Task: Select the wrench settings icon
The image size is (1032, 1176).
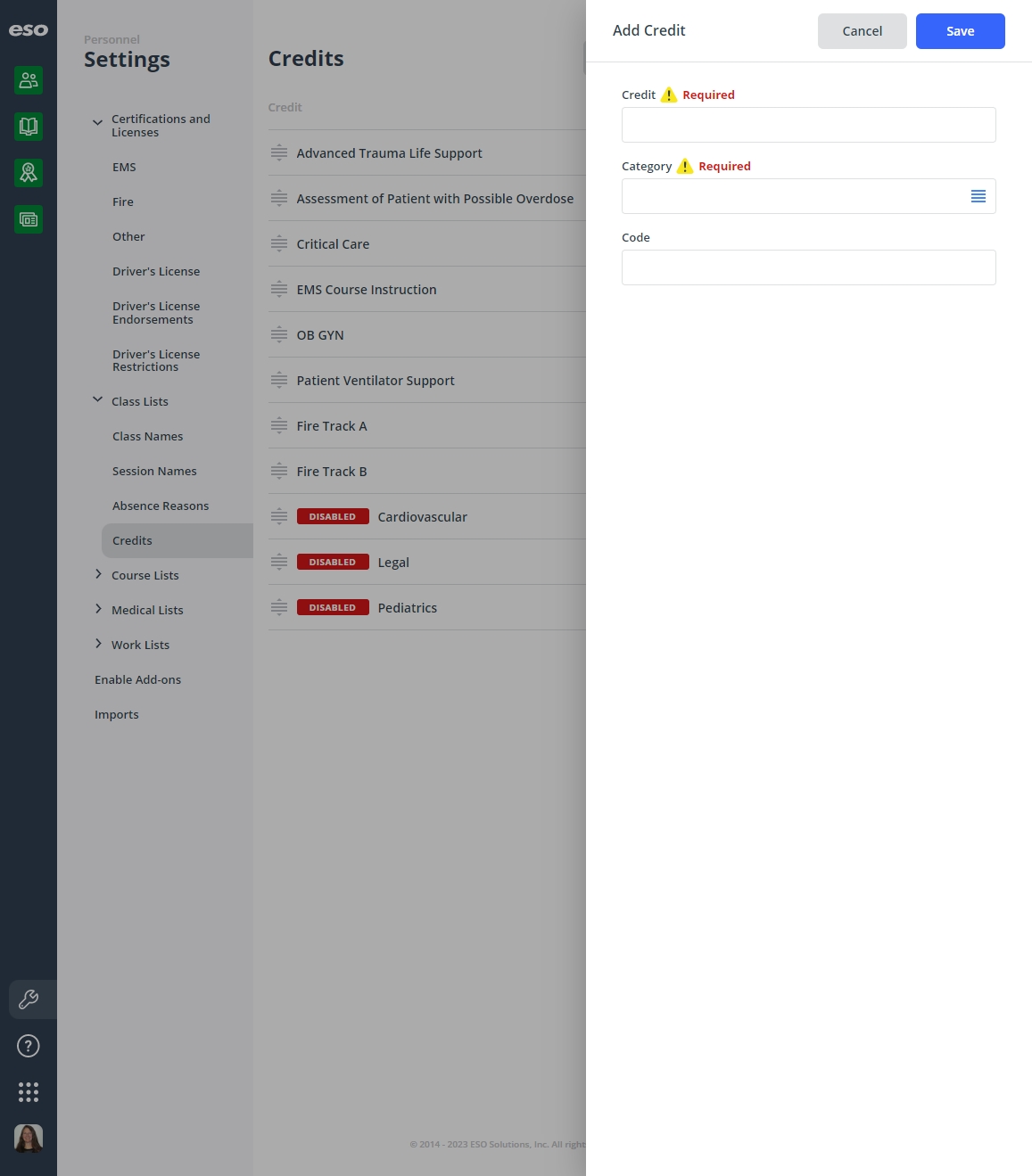Action: click(x=29, y=999)
